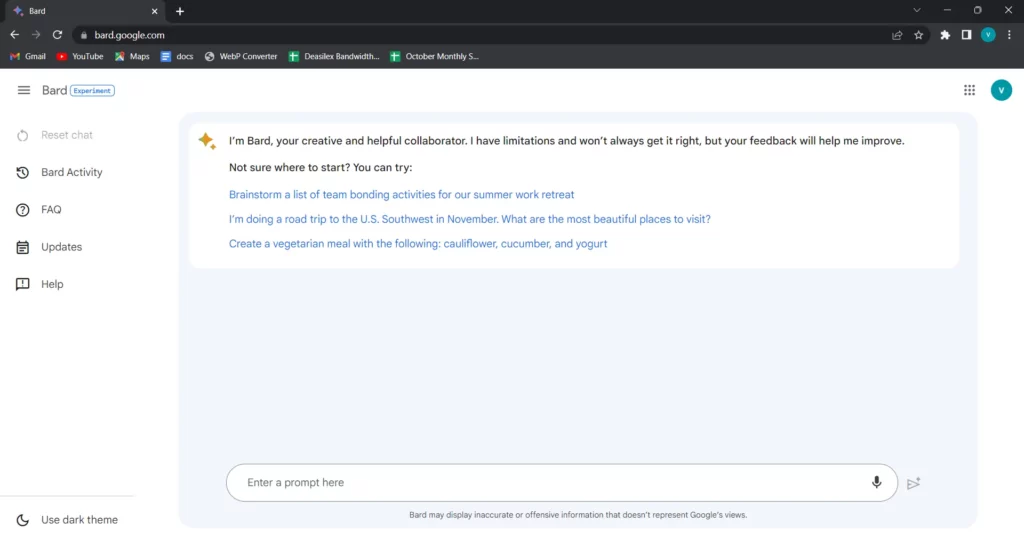
Task: Open the Maps bookmark
Action: tap(132, 56)
